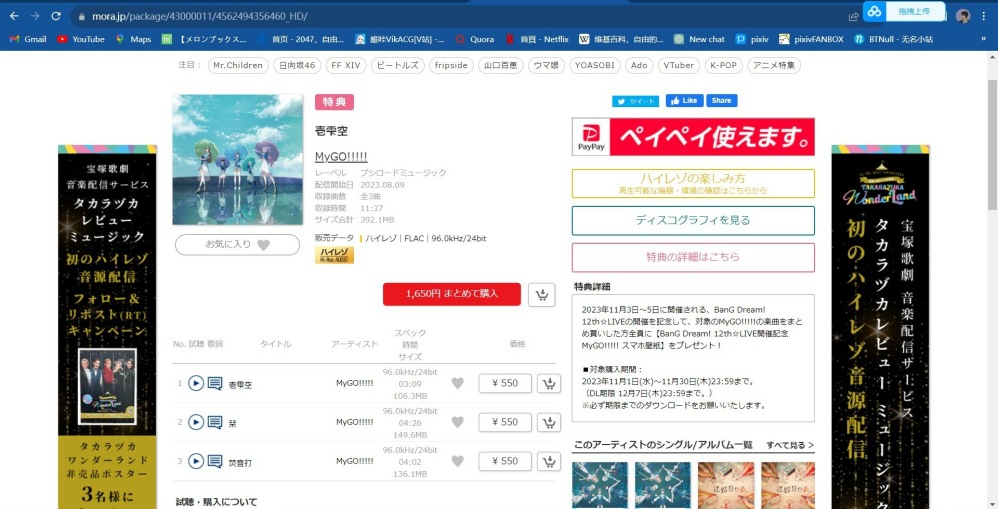Image resolution: width=998 pixels, height=509 pixels.
Task: Open Maps bookmark
Action: click(x=134, y=39)
